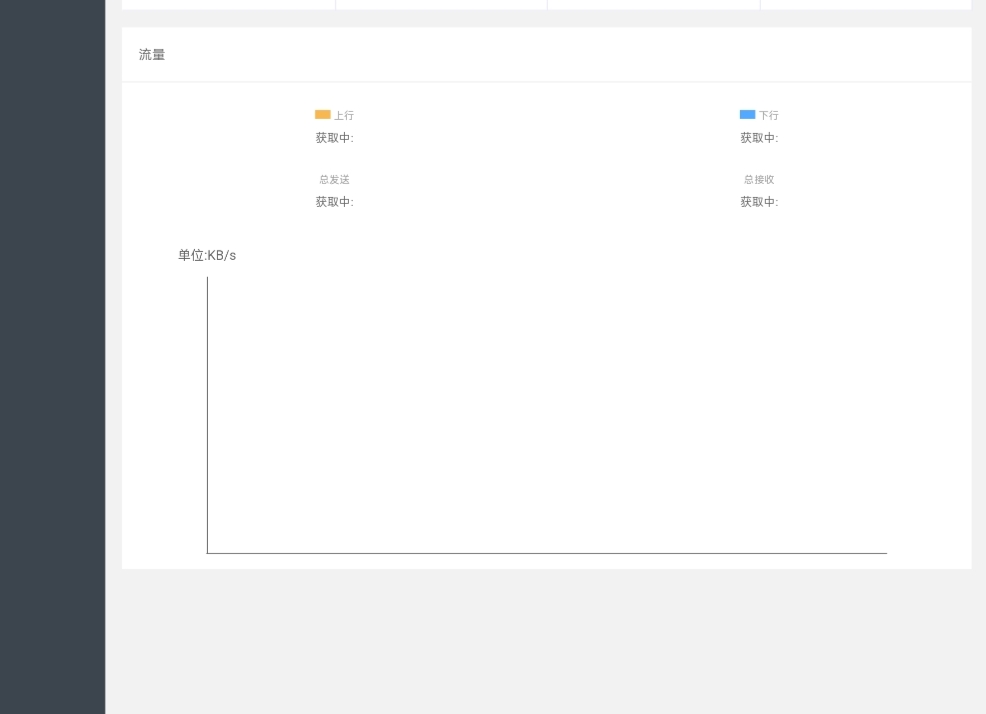Select the 下行 legend label
Image resolution: width=986 pixels, height=714 pixels.
[x=768, y=115]
